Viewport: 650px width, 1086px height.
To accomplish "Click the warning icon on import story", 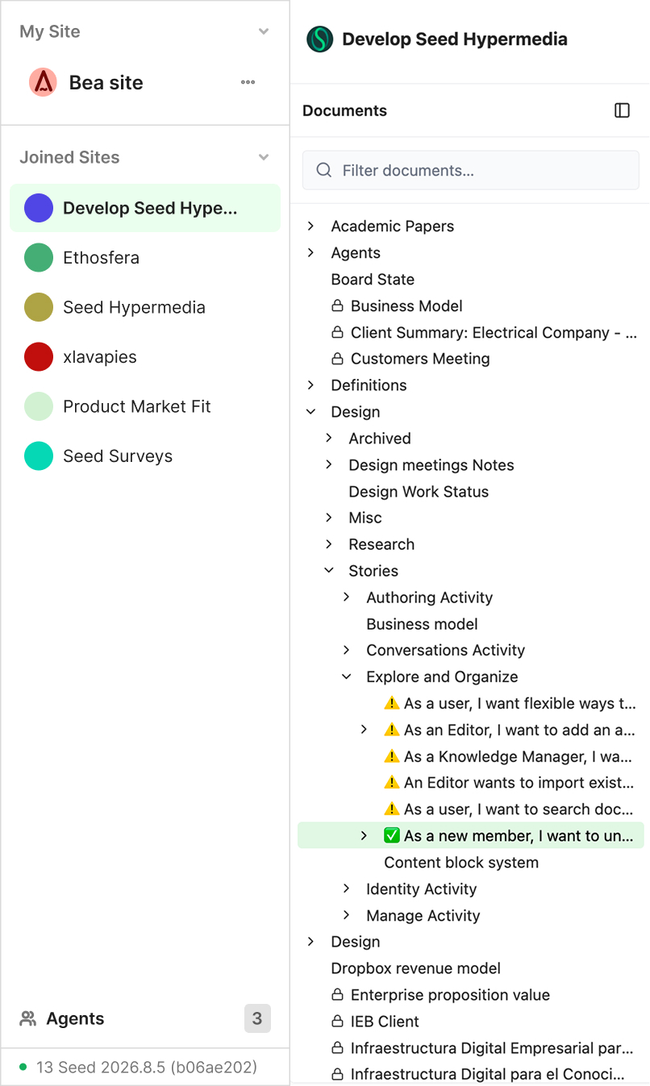I will pyautogui.click(x=392, y=783).
